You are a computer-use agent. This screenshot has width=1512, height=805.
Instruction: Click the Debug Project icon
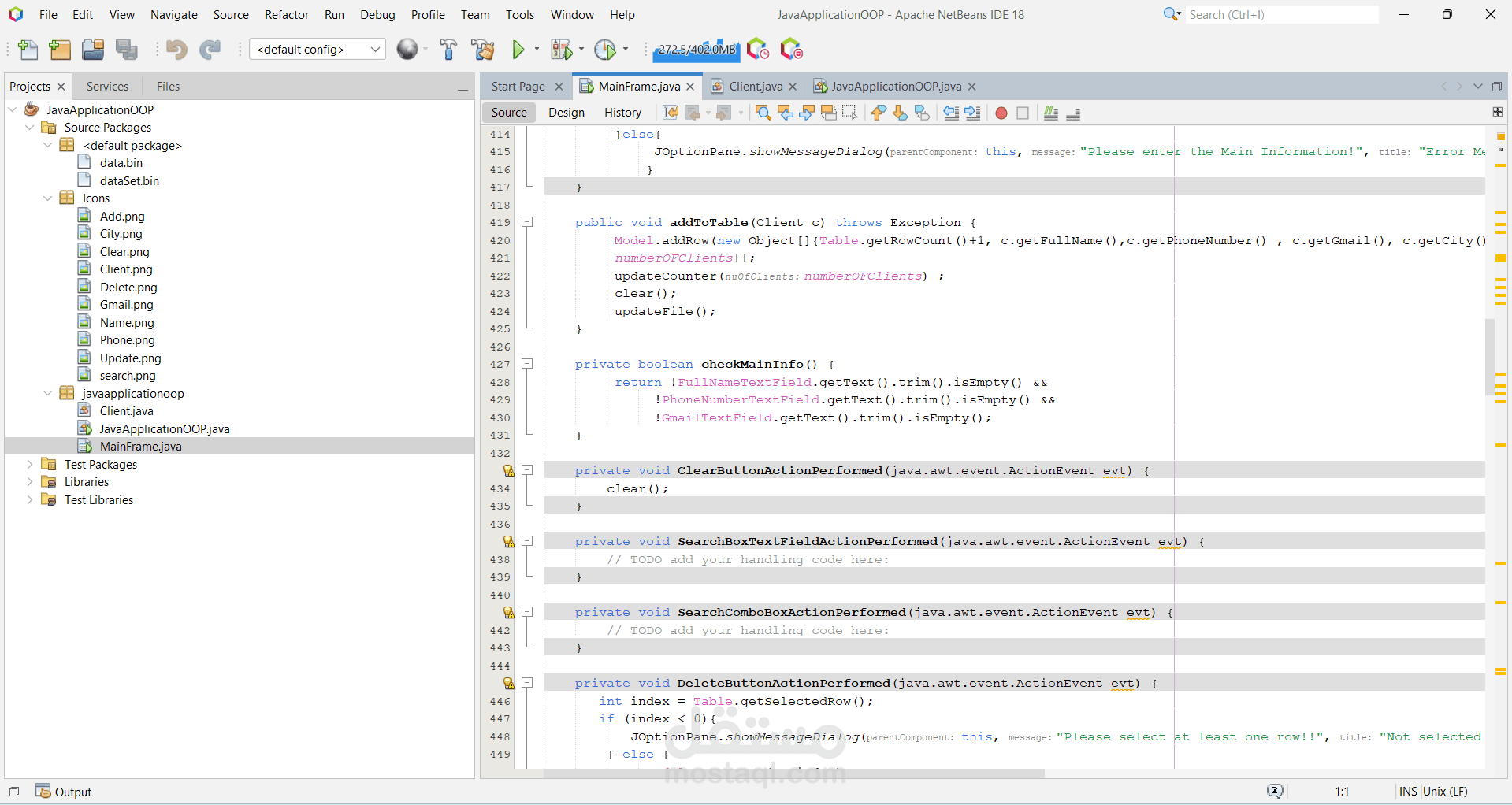[561, 50]
